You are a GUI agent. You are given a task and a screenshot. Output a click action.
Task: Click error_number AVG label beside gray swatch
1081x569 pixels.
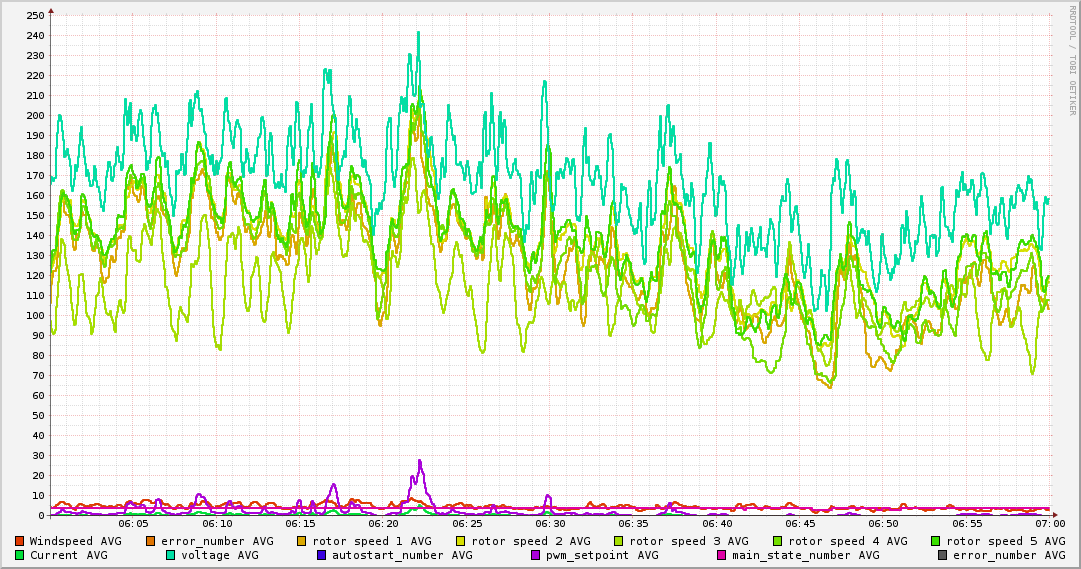[1009, 555]
